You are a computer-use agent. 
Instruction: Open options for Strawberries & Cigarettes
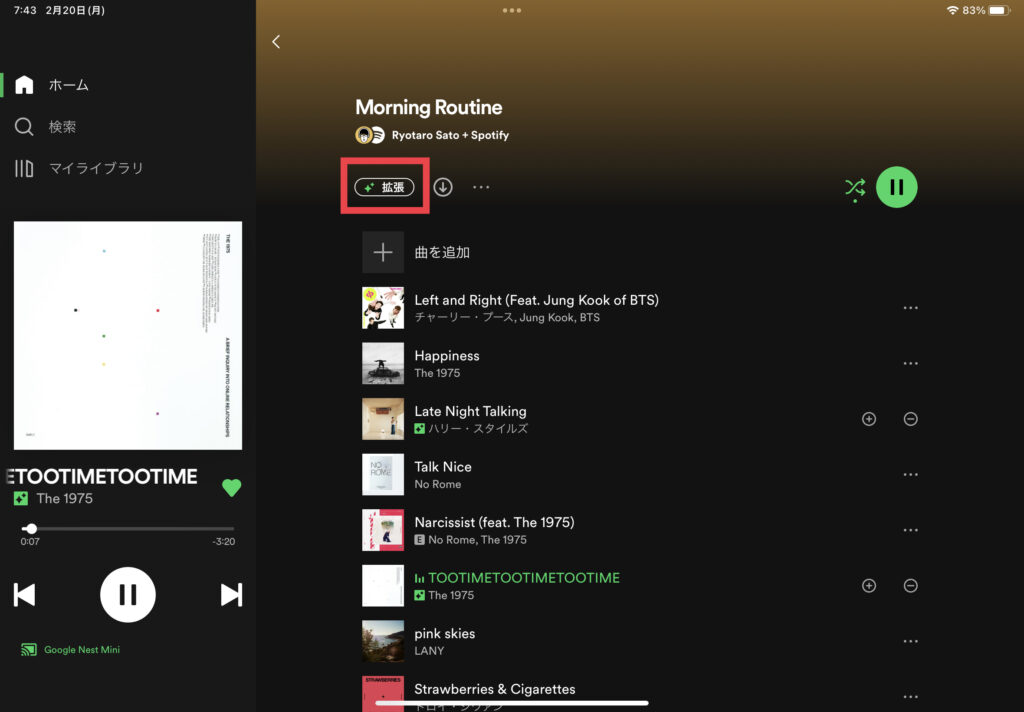910,696
